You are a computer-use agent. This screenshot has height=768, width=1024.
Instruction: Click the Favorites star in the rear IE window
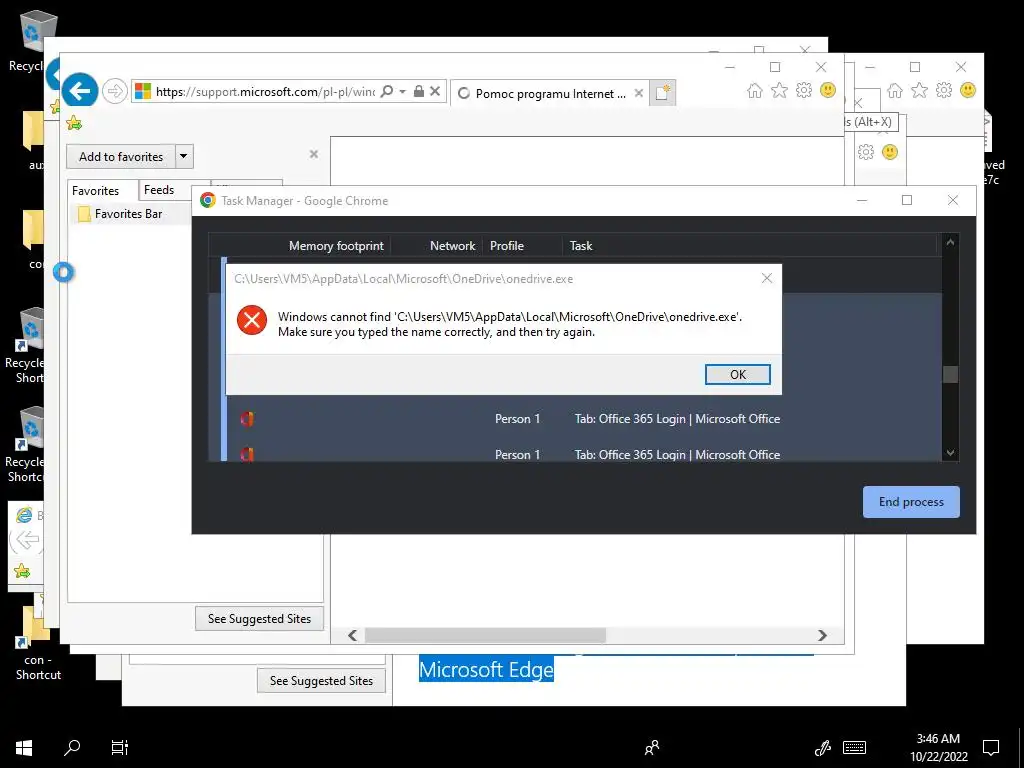pyautogui.click(x=920, y=91)
